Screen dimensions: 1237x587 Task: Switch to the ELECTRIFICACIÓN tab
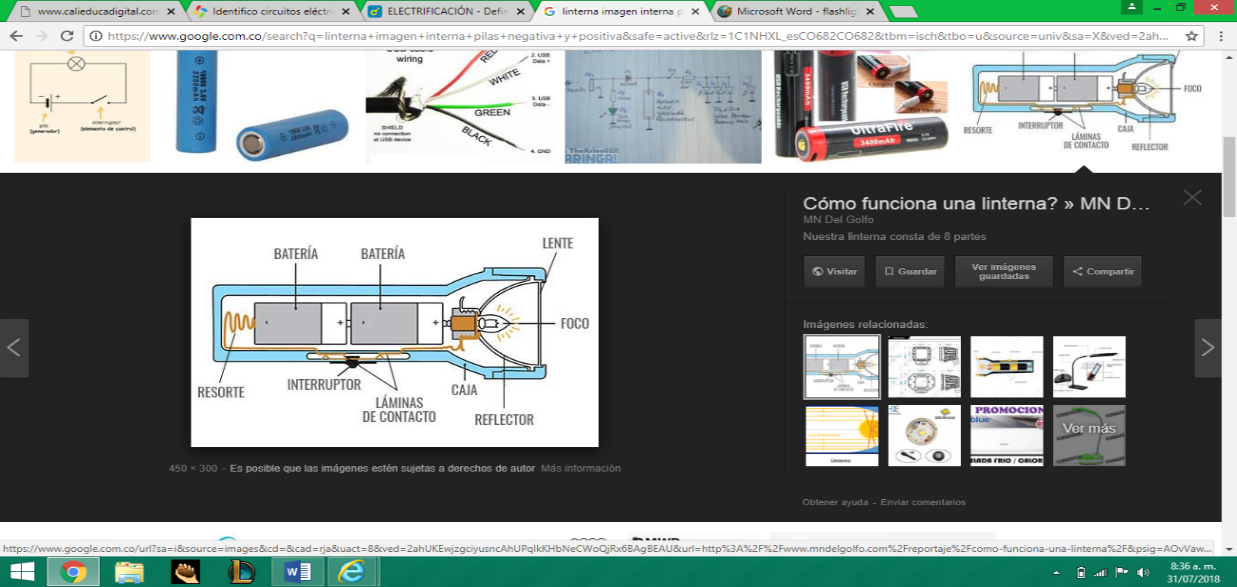pyautogui.click(x=446, y=11)
